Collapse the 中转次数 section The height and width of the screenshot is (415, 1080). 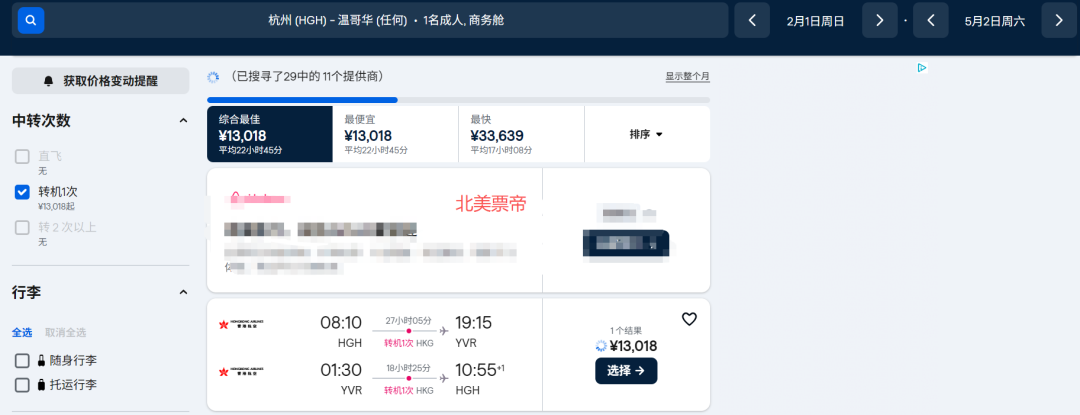click(183, 121)
